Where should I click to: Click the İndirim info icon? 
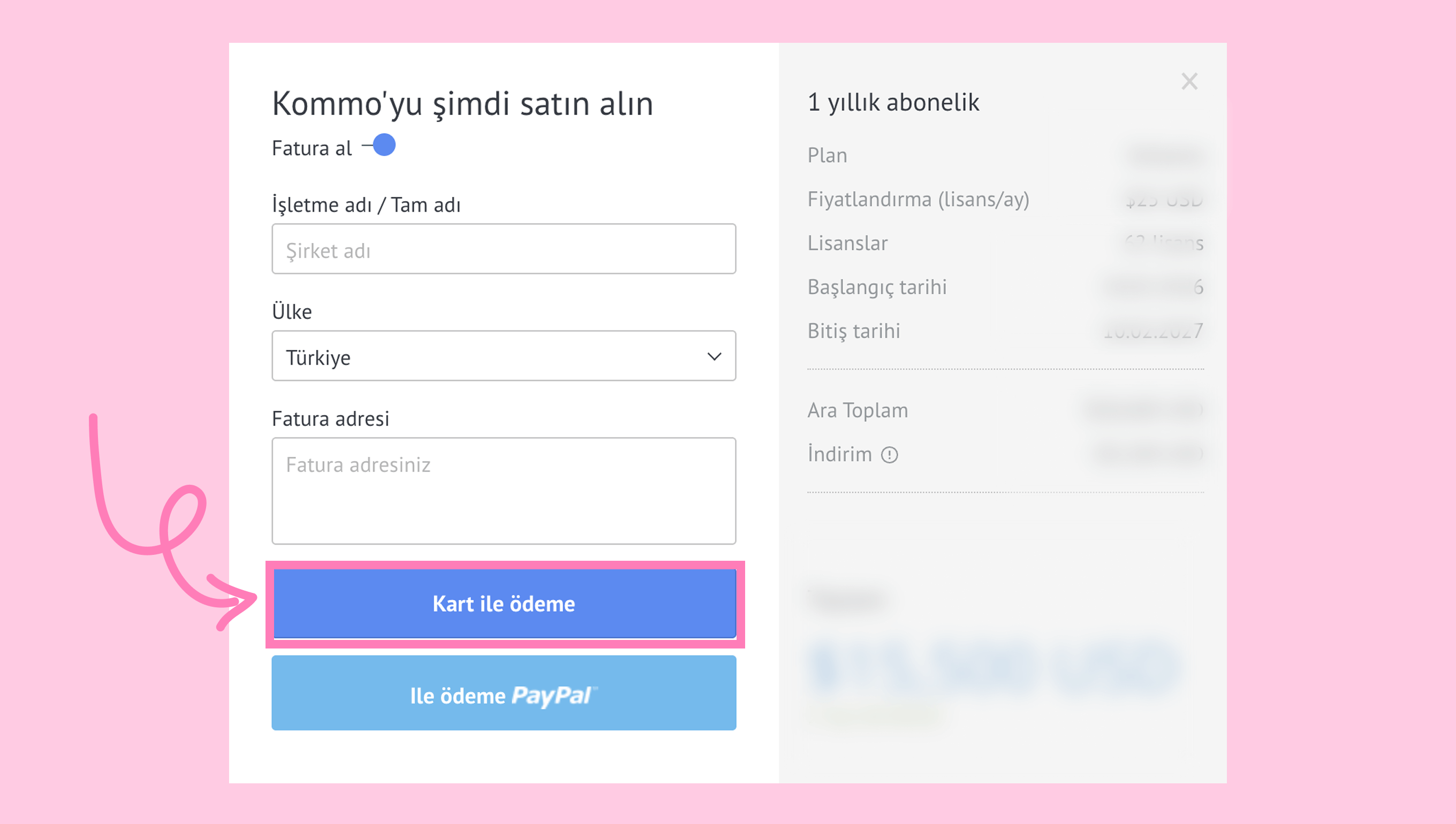point(889,455)
